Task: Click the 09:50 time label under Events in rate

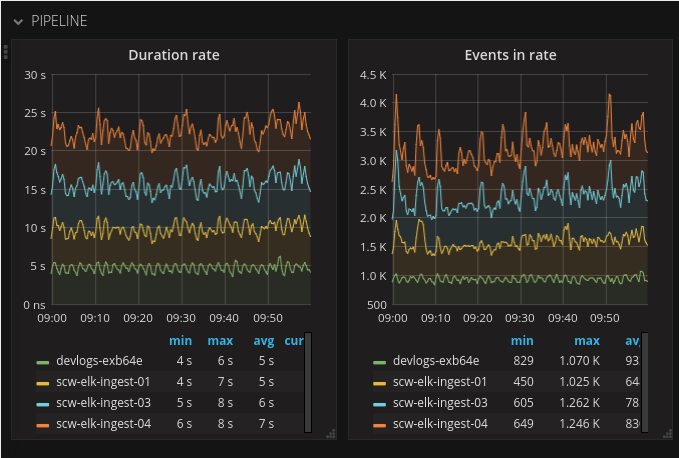Action: click(x=605, y=318)
